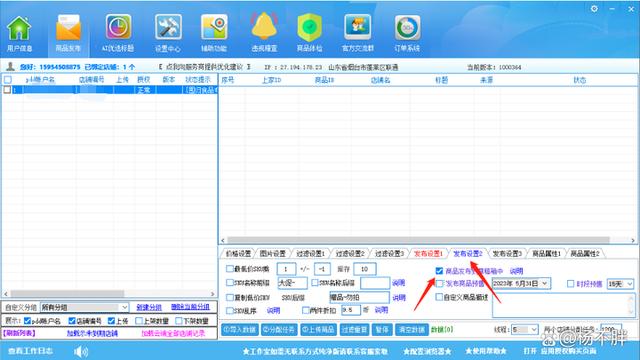Open the AI优选标题 clock icon
Viewport: 640px width, 360px height.
[118, 33]
